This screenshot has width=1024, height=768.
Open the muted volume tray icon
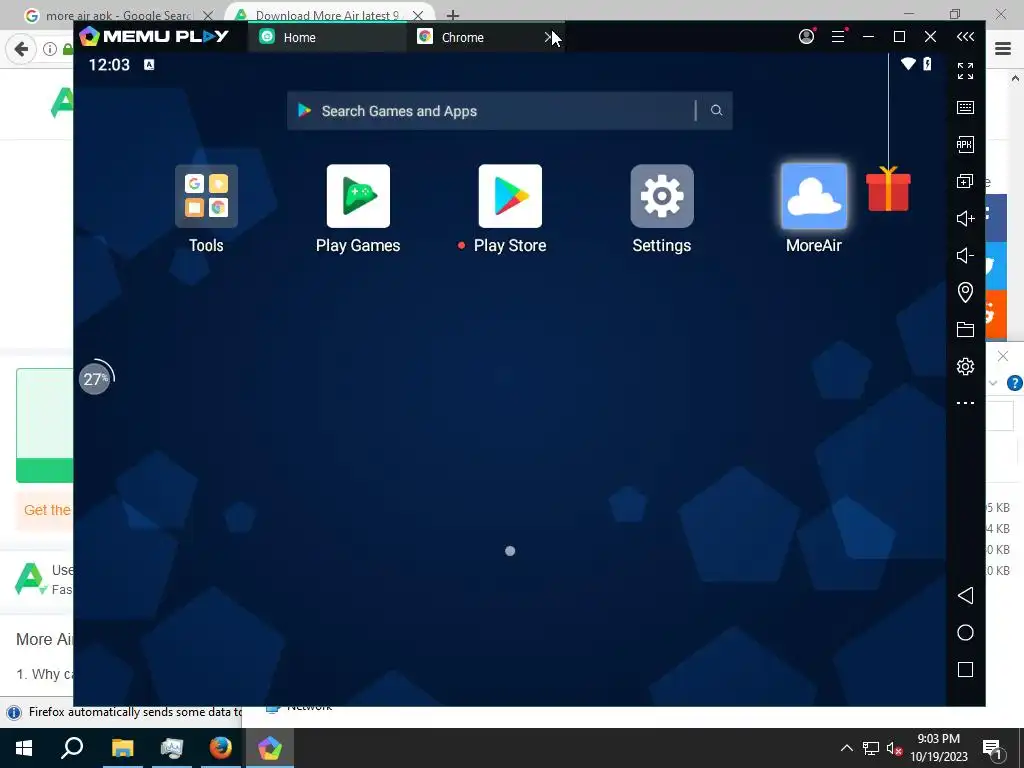coord(894,748)
